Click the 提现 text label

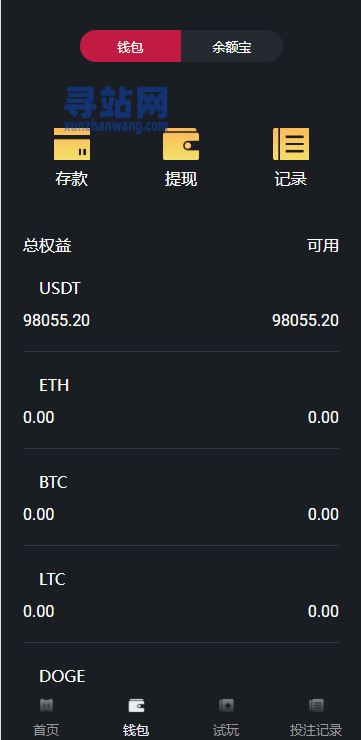(181, 179)
